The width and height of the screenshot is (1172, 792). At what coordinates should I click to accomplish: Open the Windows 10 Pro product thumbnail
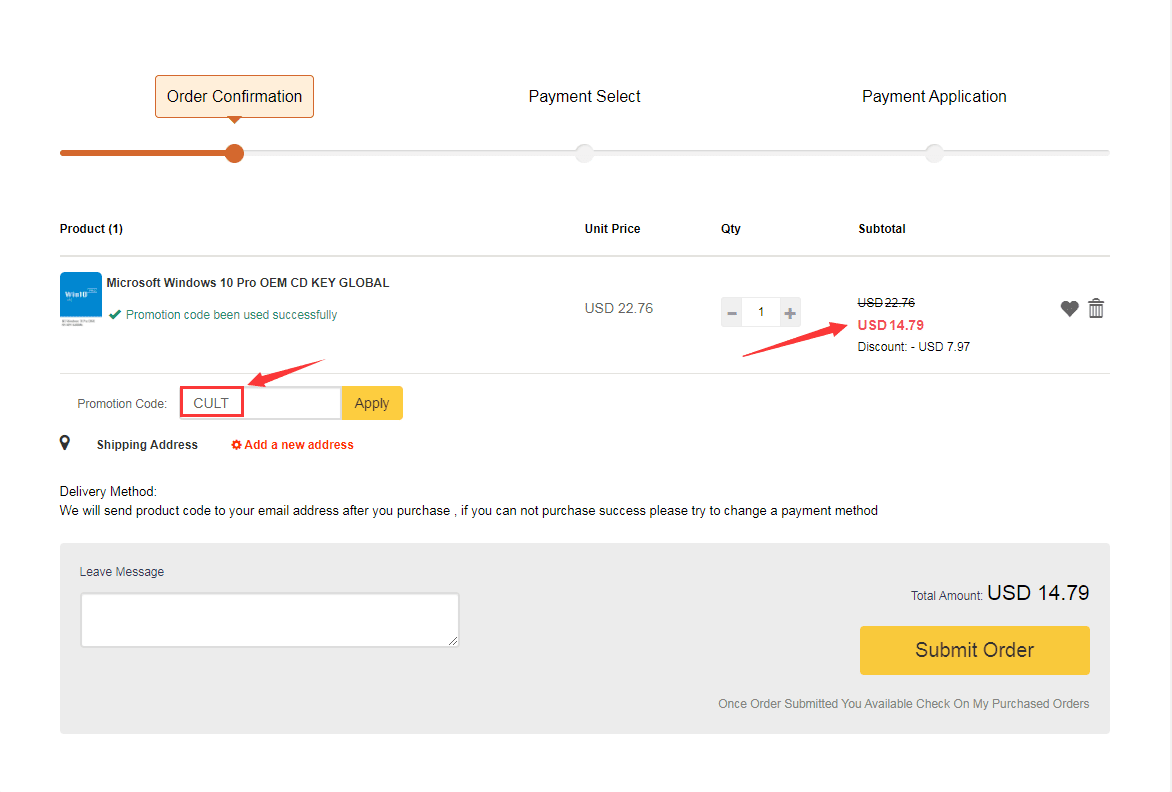click(81, 299)
